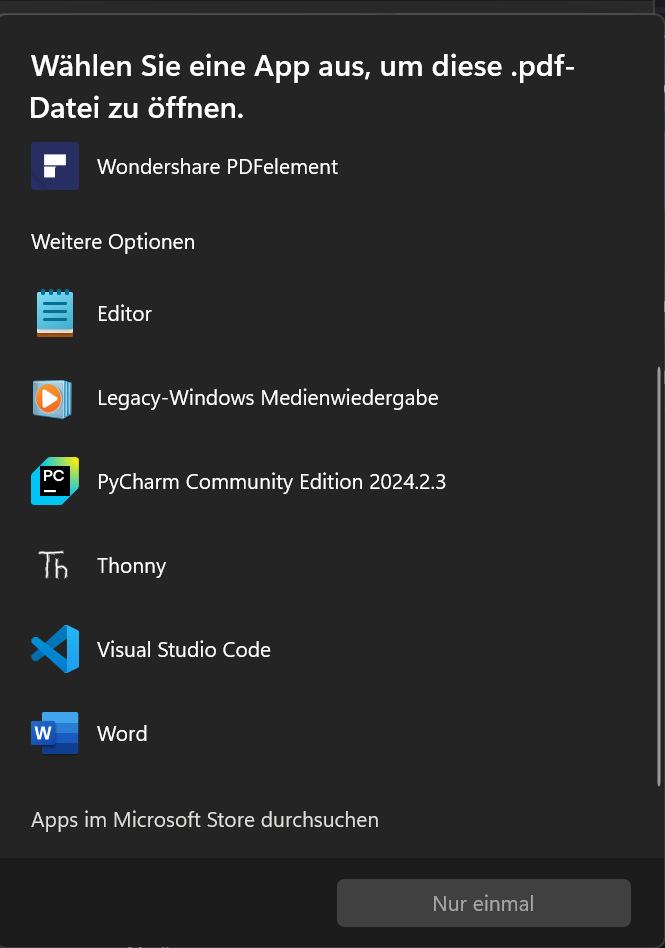
Task: Choose the 'Editor' text label
Action: coord(125,314)
